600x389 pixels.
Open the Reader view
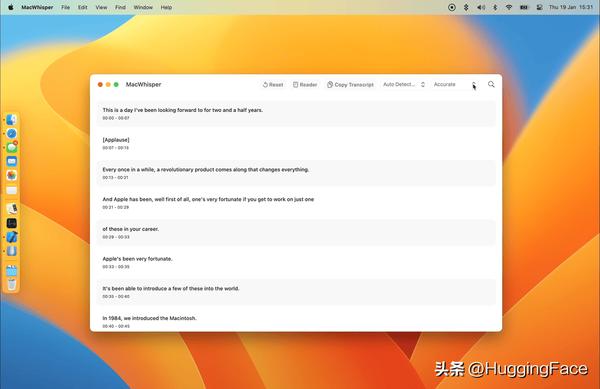(305, 85)
